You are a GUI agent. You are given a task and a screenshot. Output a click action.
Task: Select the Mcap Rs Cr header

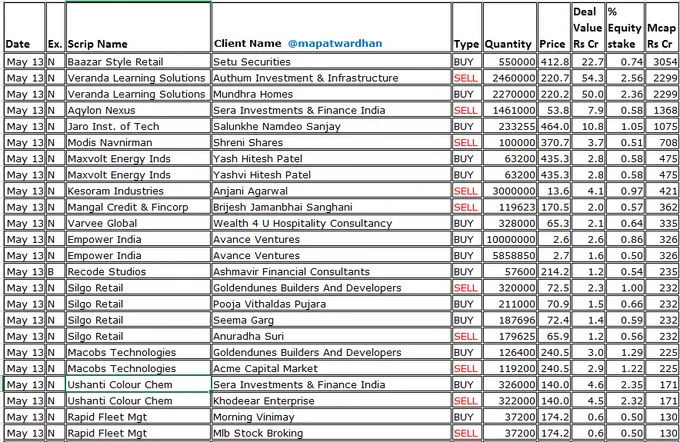click(662, 27)
